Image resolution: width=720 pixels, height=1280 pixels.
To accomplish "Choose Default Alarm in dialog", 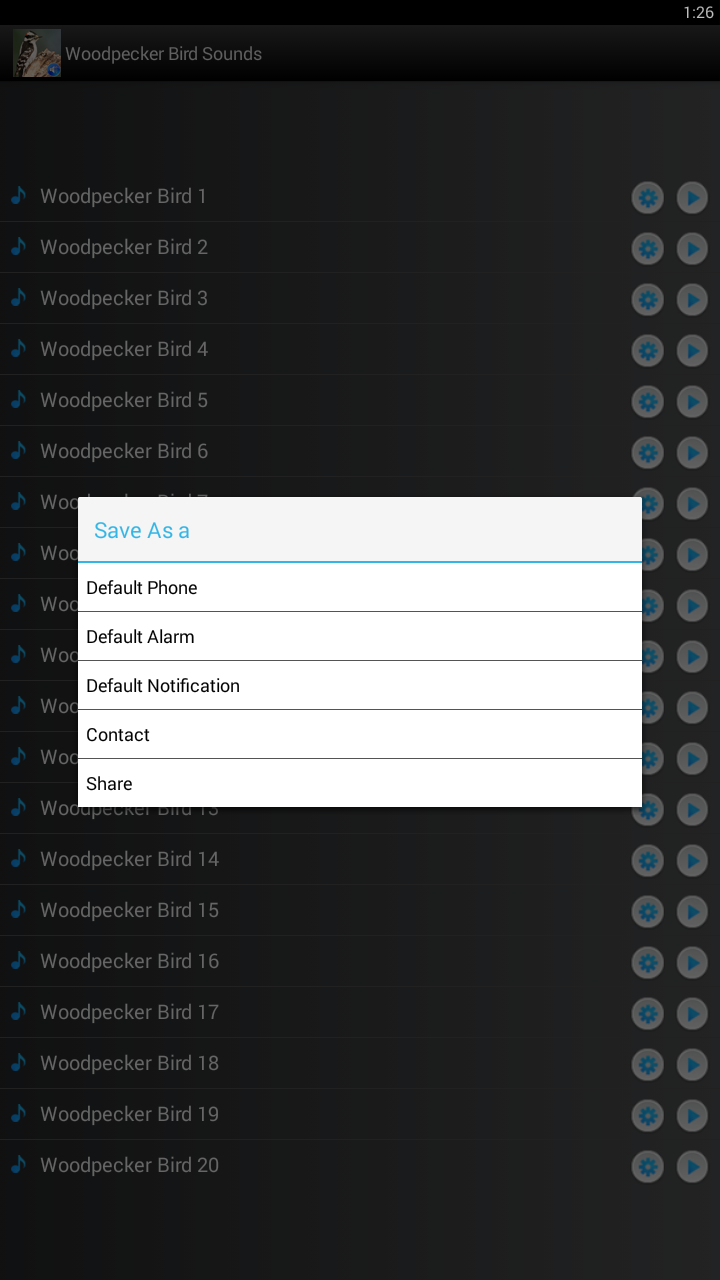I will pos(360,636).
